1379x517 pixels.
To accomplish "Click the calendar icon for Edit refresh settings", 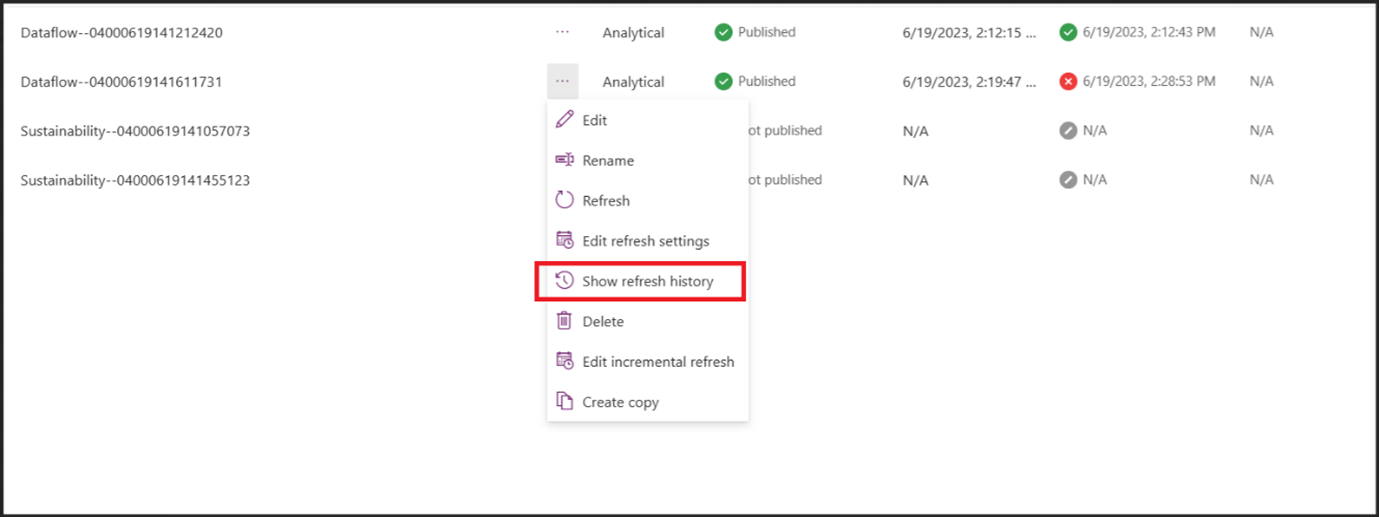I will point(564,241).
